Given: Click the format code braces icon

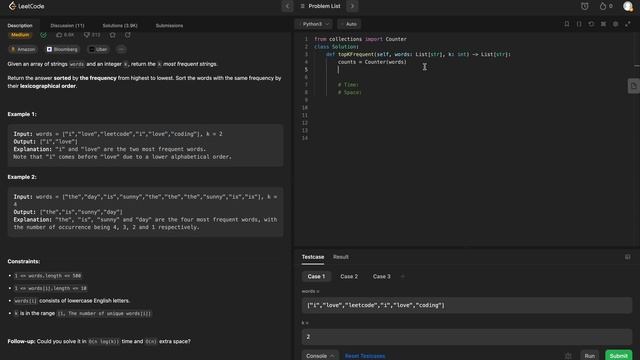Looking at the screenshot, I should click(579, 24).
